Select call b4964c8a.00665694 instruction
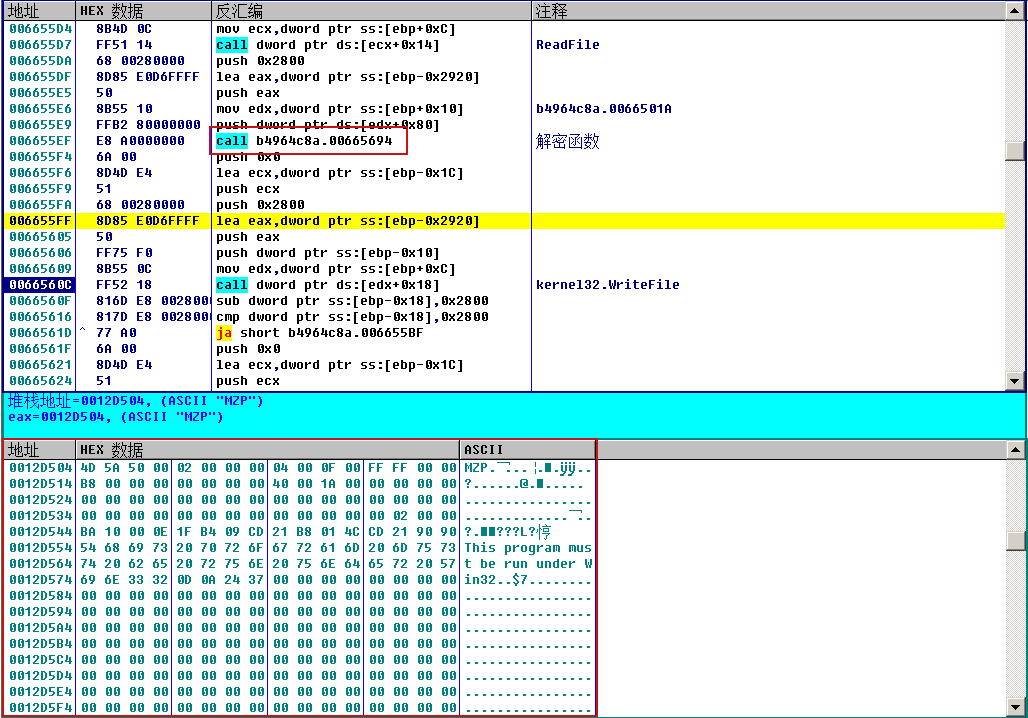The height and width of the screenshot is (718, 1028). pos(304,141)
